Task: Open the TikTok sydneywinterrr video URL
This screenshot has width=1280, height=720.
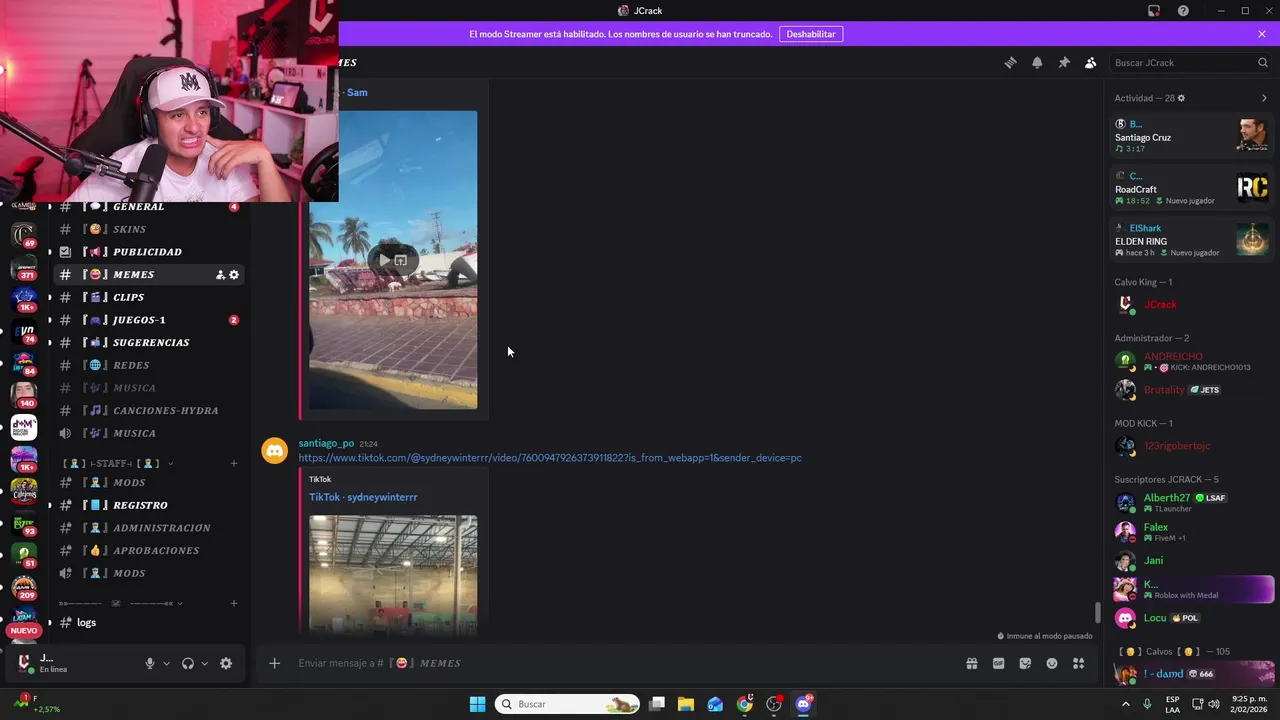Action: 550,458
